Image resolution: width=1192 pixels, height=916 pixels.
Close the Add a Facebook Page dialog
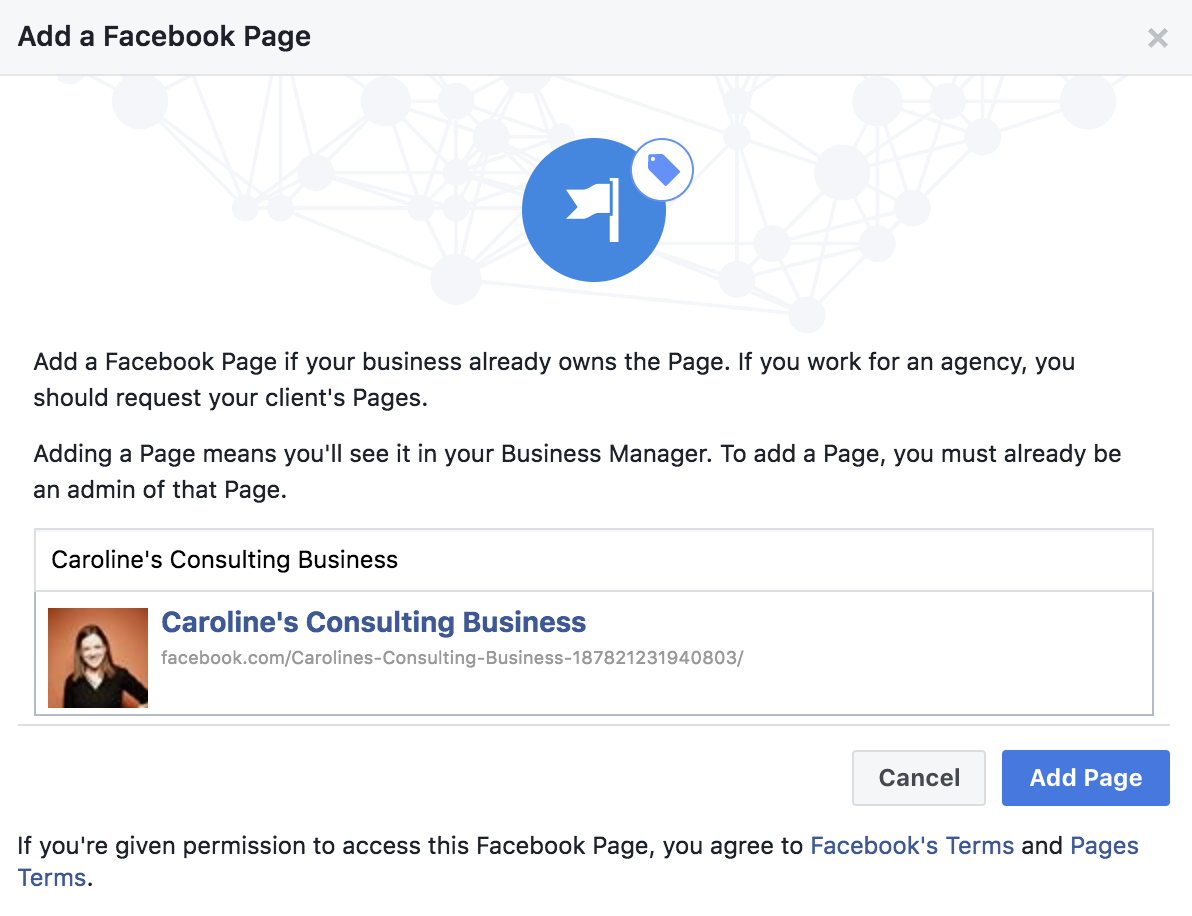coord(1157,38)
